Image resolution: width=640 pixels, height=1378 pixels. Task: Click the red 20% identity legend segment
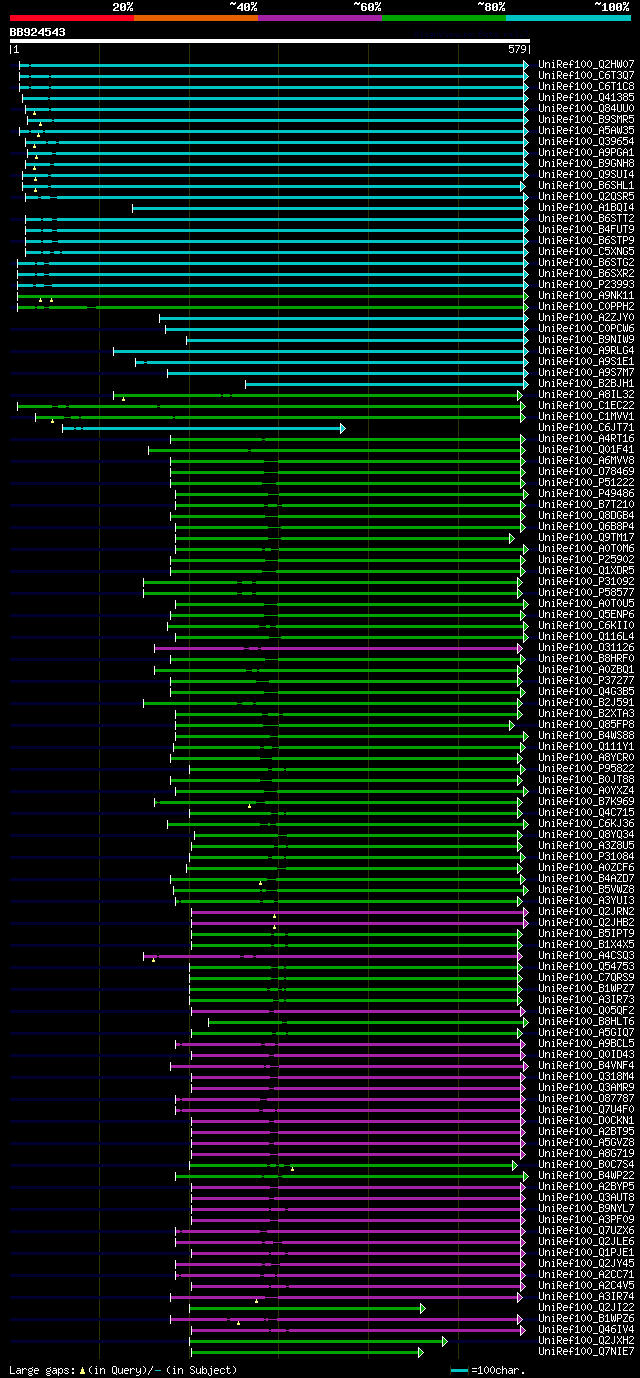point(72,18)
